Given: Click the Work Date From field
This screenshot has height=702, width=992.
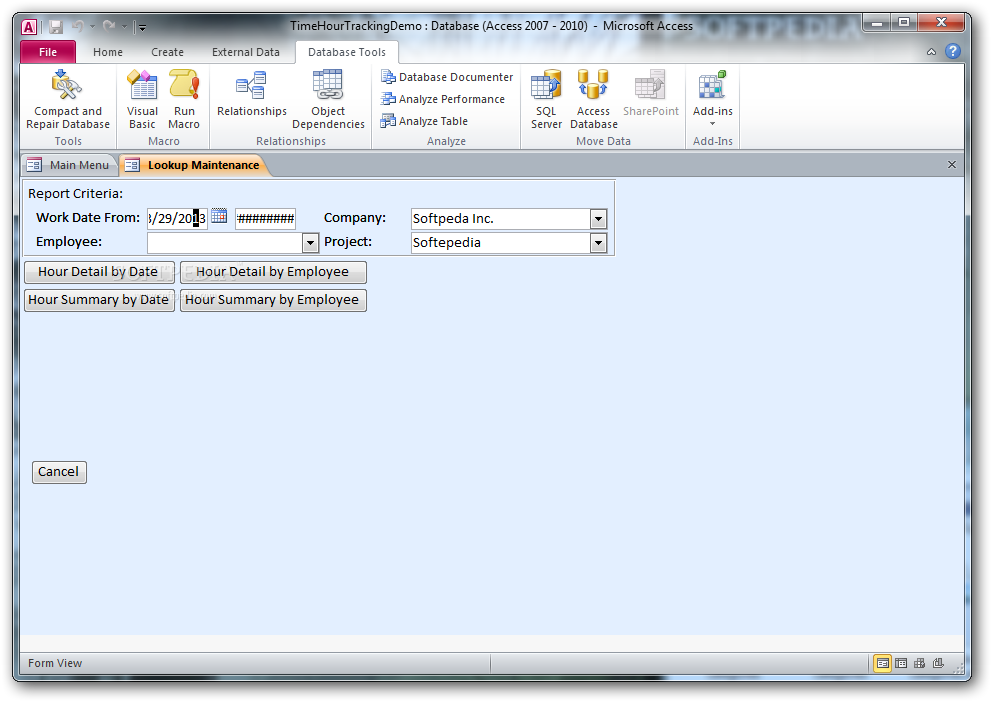Looking at the screenshot, I should (177, 219).
